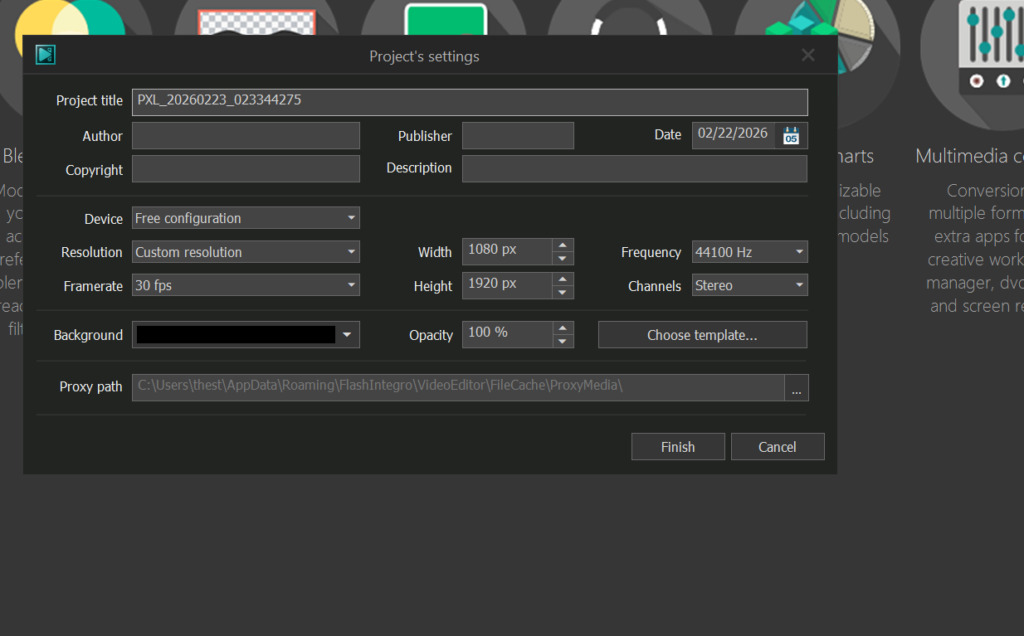
Task: Lower Opacity with the down arrow
Action: (564, 341)
